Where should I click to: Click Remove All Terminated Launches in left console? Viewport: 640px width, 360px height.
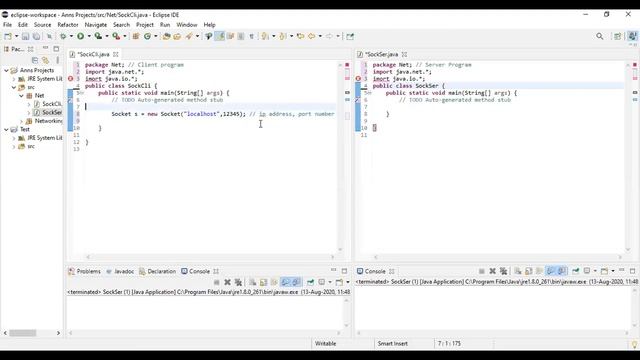coord(238,282)
